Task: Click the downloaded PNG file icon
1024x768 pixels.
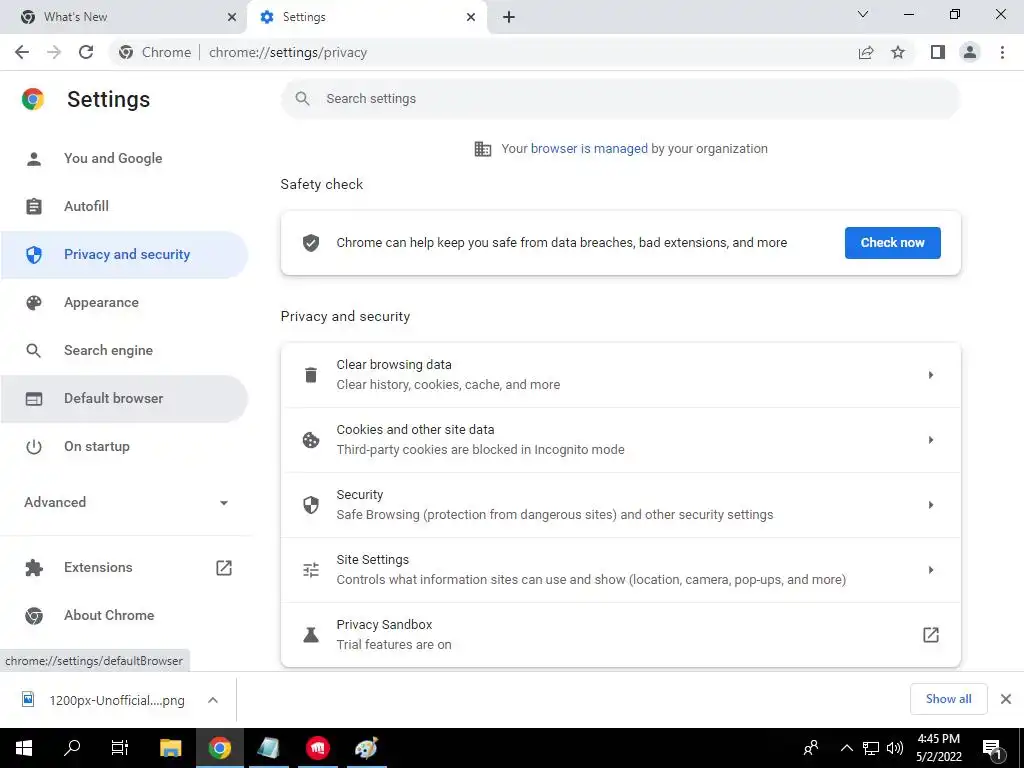Action: click(x=28, y=700)
